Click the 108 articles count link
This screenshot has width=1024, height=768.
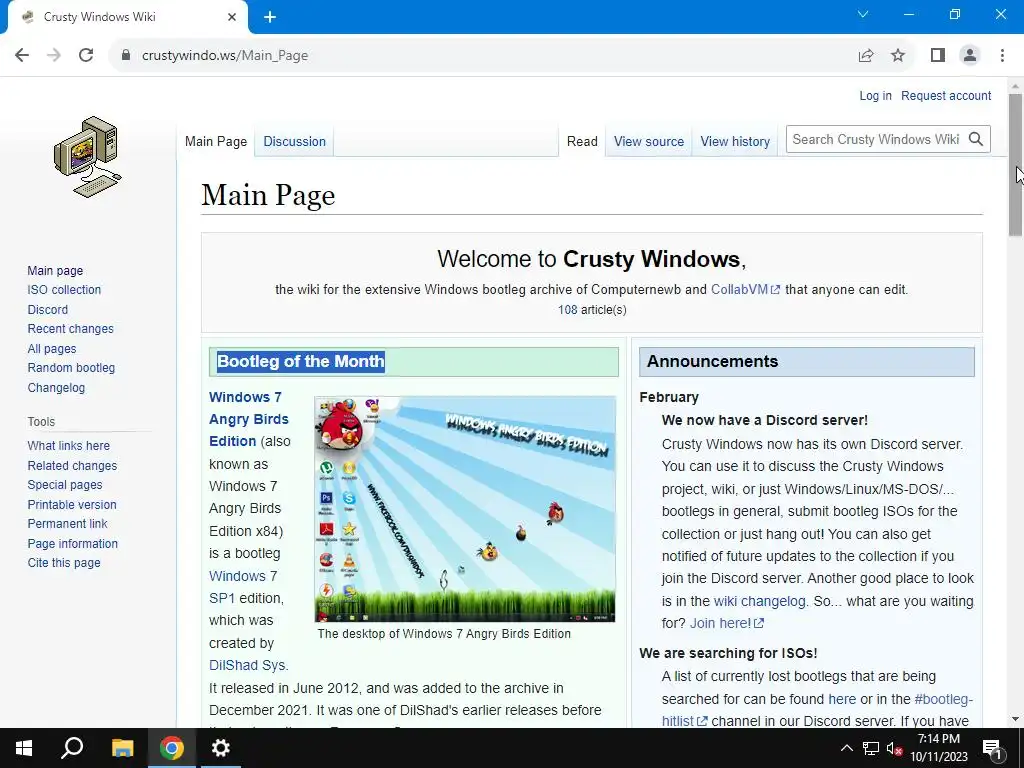[568, 310]
